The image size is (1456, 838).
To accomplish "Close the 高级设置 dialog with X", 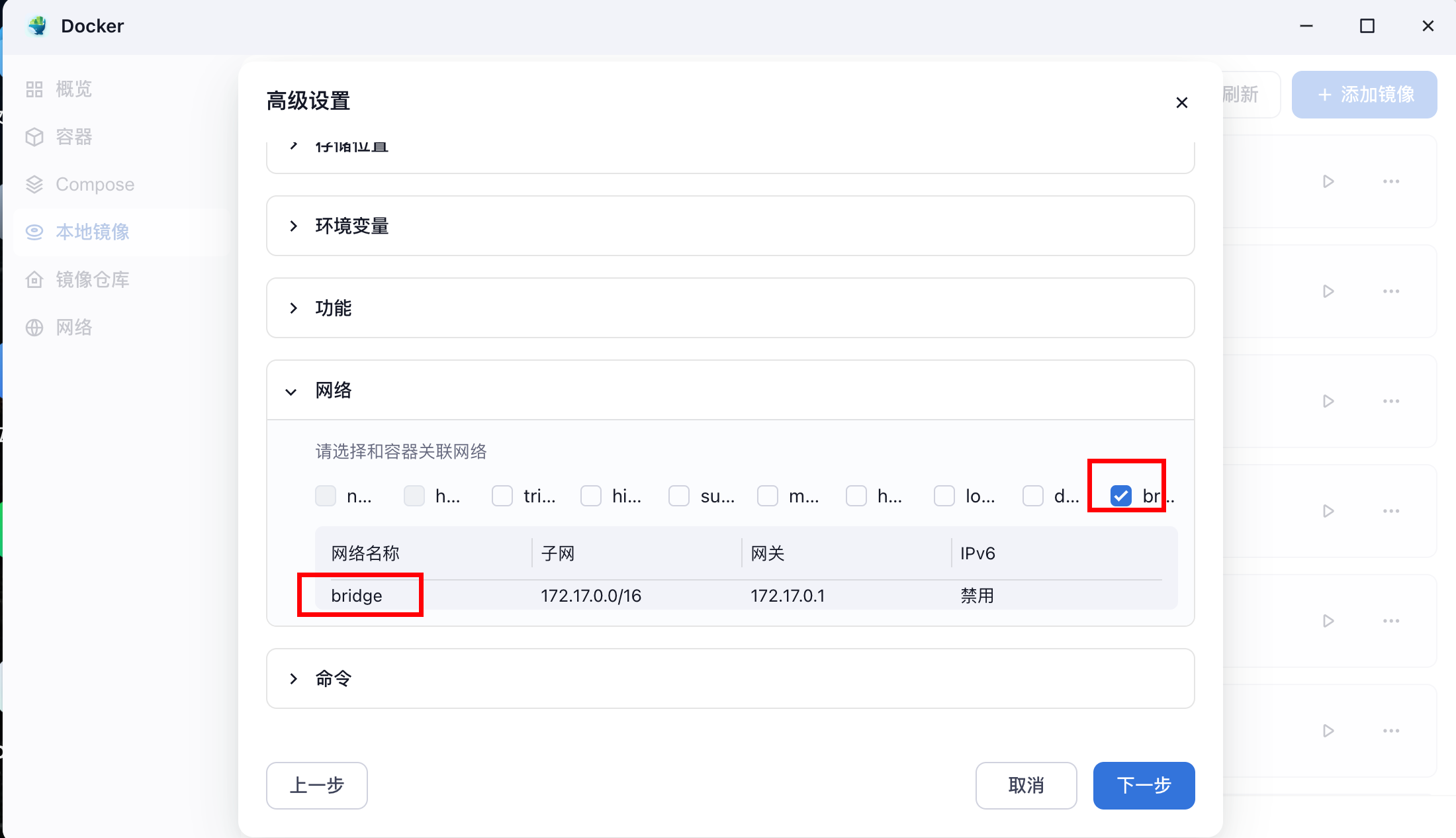I will [x=1181, y=103].
